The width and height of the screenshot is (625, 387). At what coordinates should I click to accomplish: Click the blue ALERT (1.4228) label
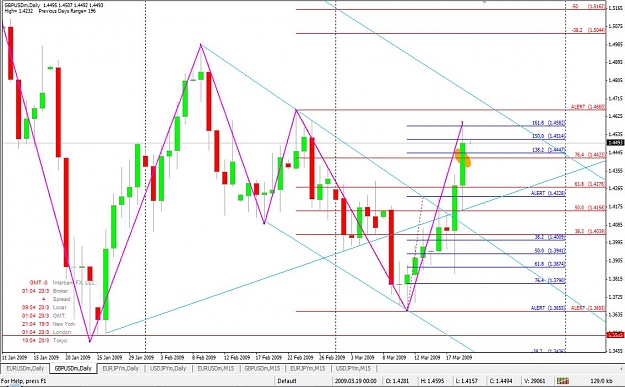click(548, 193)
